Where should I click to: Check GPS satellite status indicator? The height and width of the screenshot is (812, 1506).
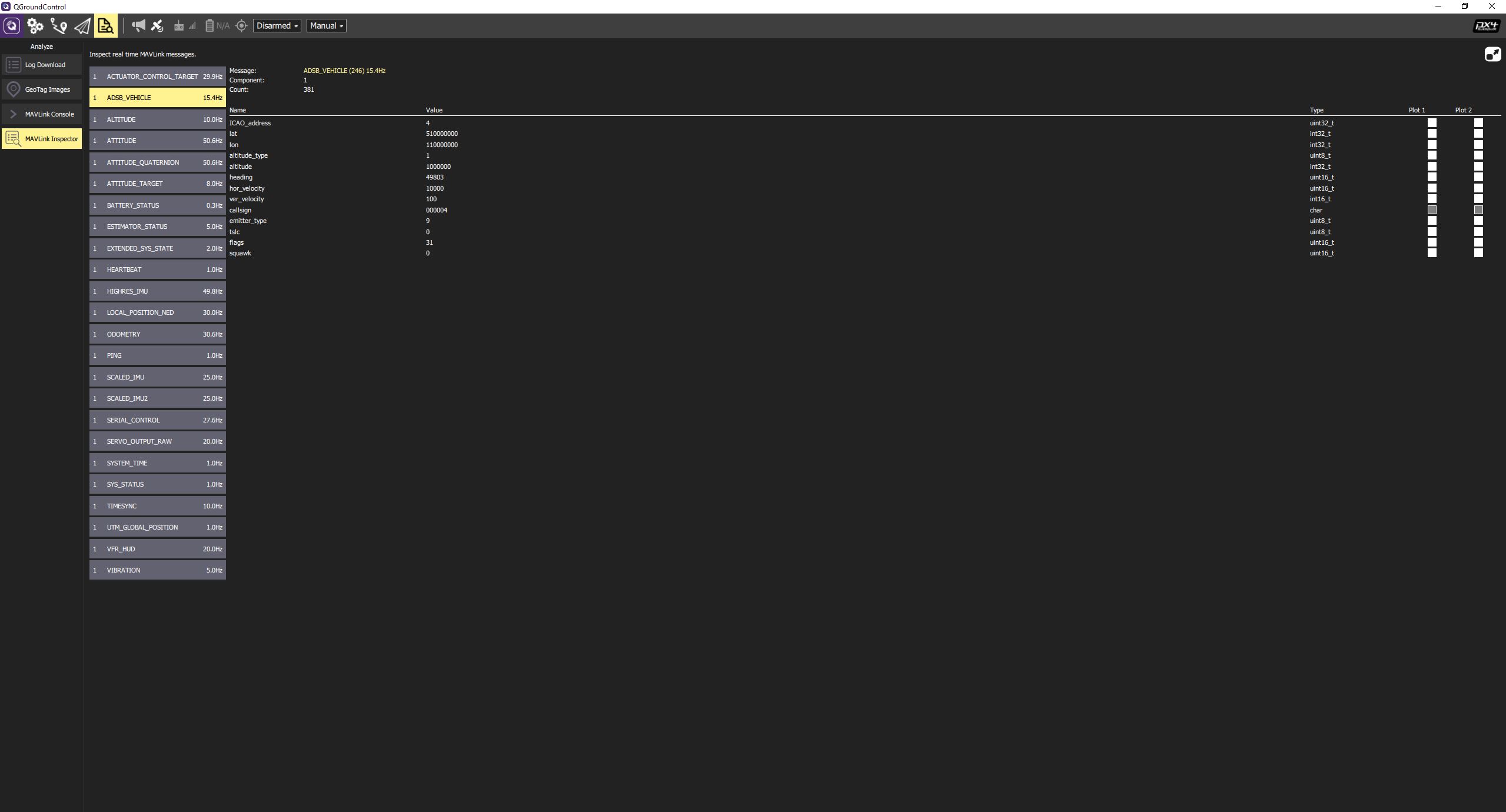click(x=157, y=25)
